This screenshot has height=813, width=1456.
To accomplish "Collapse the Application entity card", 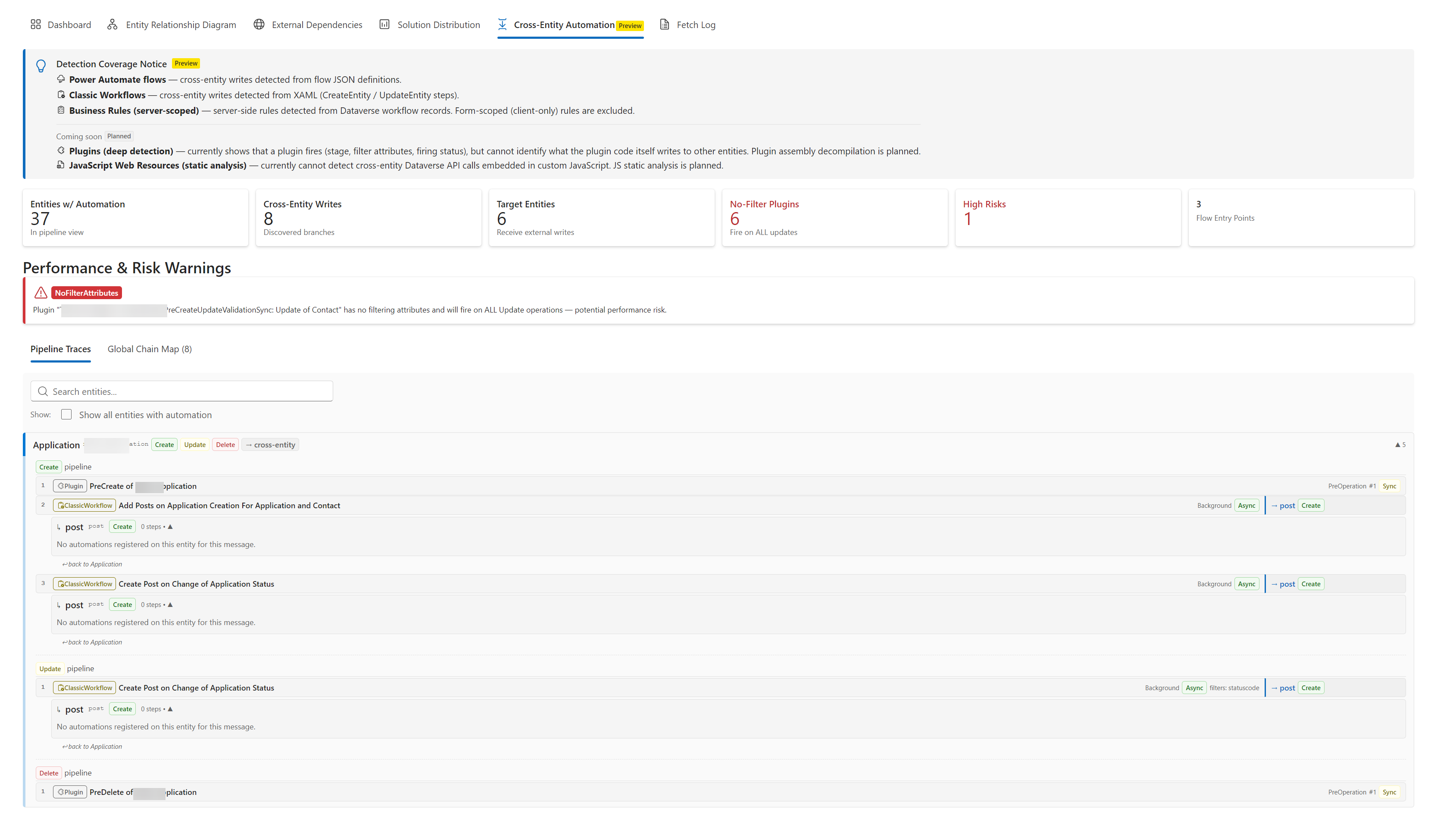I will (1400, 445).
